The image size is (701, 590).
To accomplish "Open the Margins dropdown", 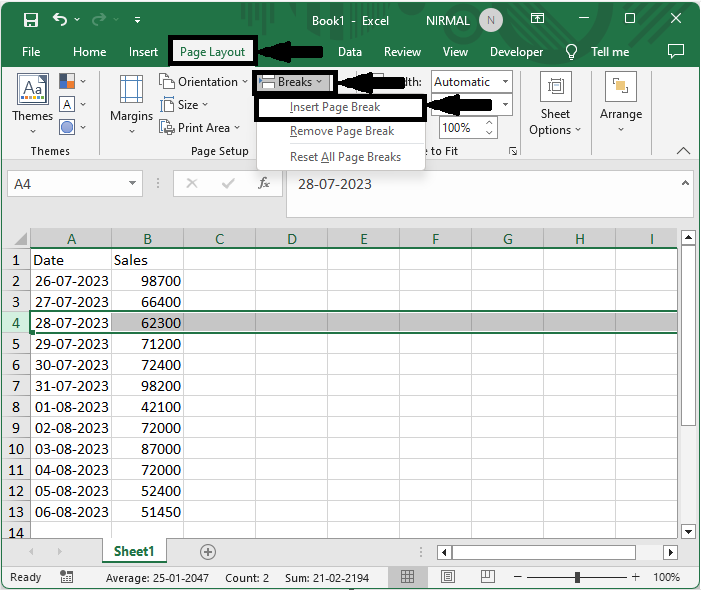I will (x=131, y=105).
